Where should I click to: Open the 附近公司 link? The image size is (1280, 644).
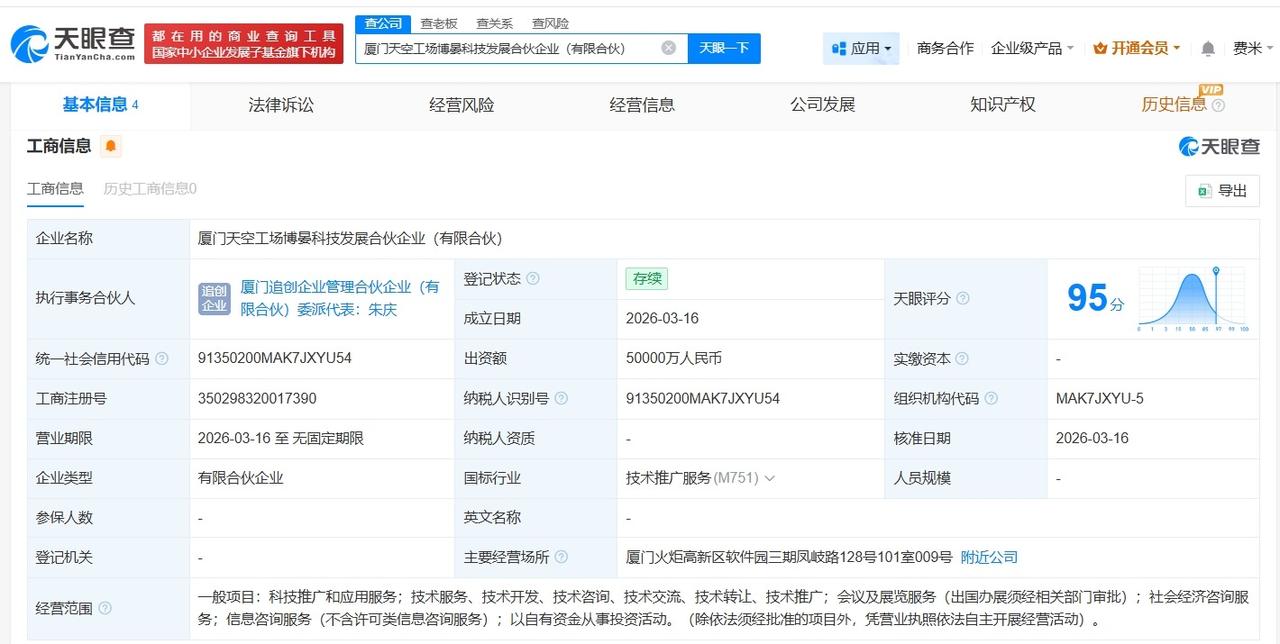[x=988, y=557]
